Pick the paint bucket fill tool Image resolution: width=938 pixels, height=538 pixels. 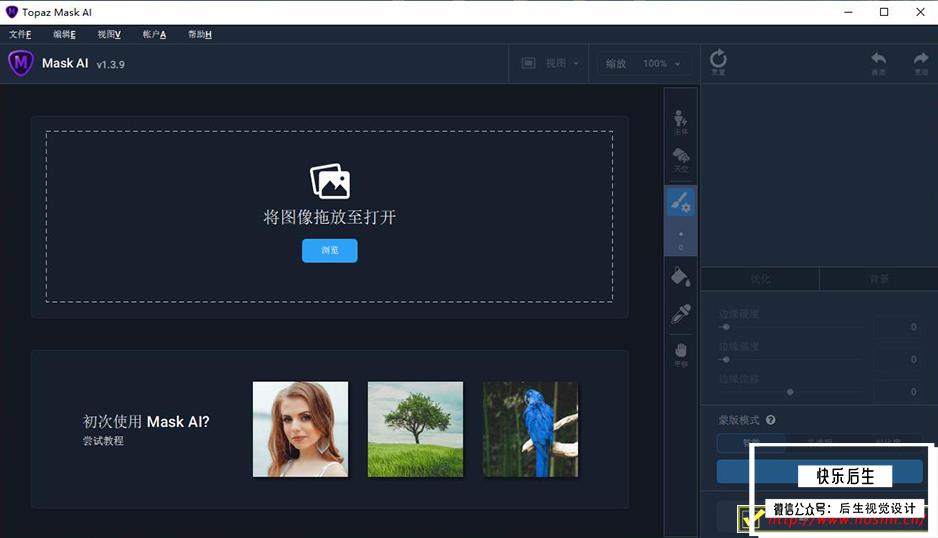coord(681,276)
